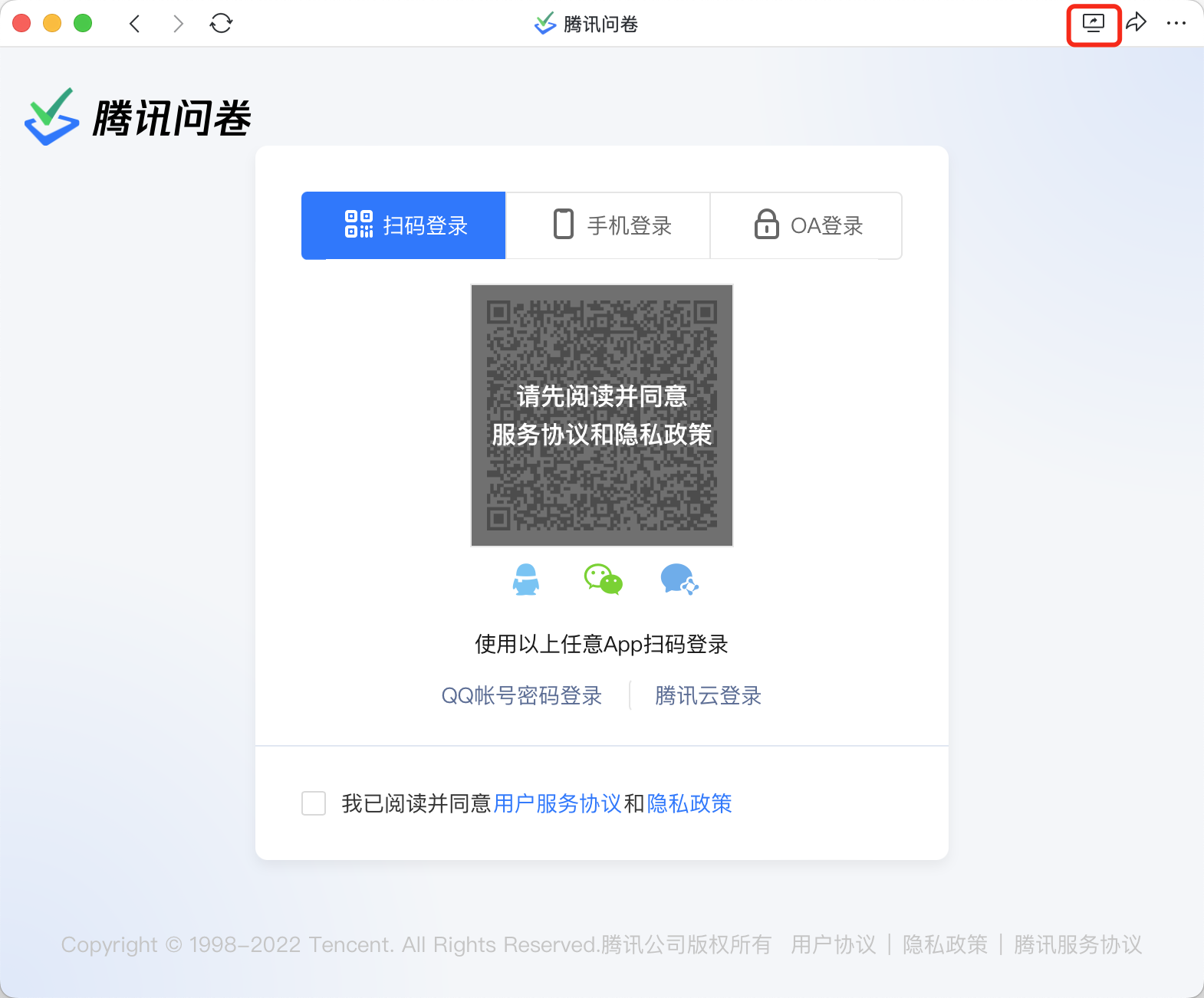Reload the page with the refresh icon
The width and height of the screenshot is (1204, 998).
tap(222, 24)
